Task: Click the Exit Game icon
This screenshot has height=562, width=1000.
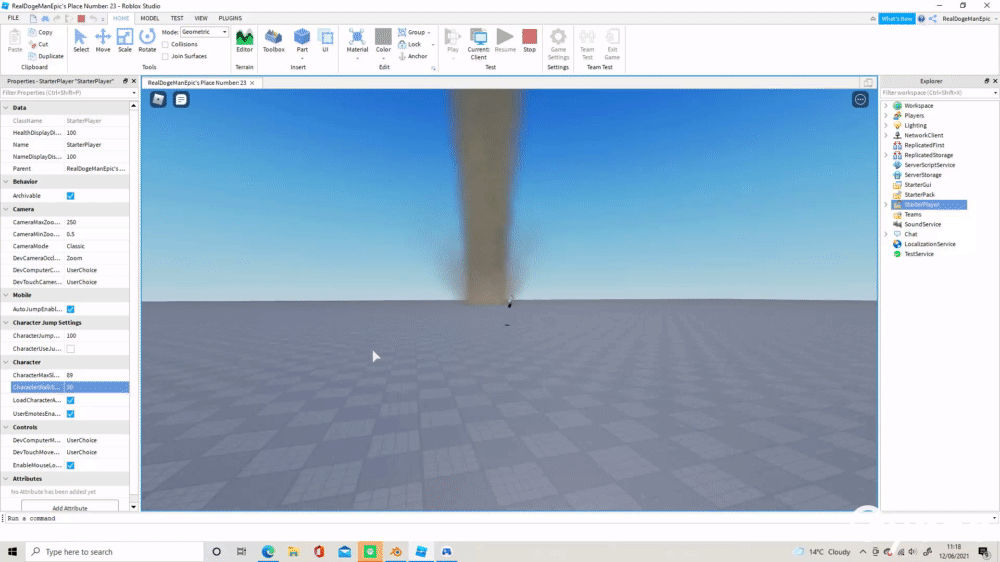Action: (612, 44)
